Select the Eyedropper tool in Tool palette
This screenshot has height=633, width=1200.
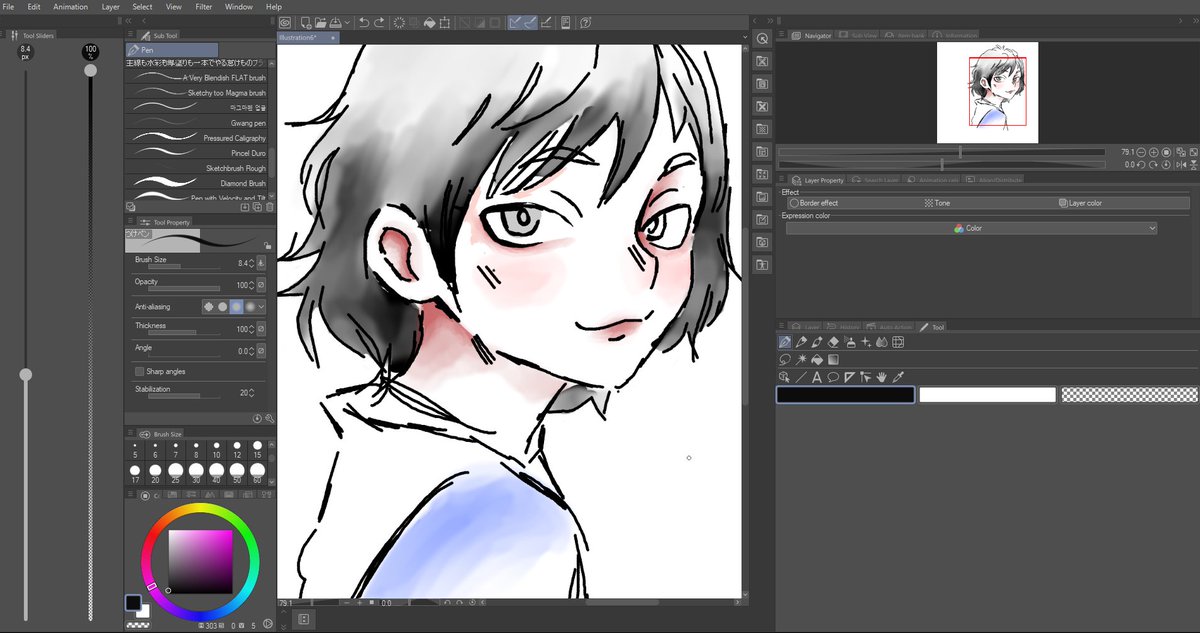898,377
